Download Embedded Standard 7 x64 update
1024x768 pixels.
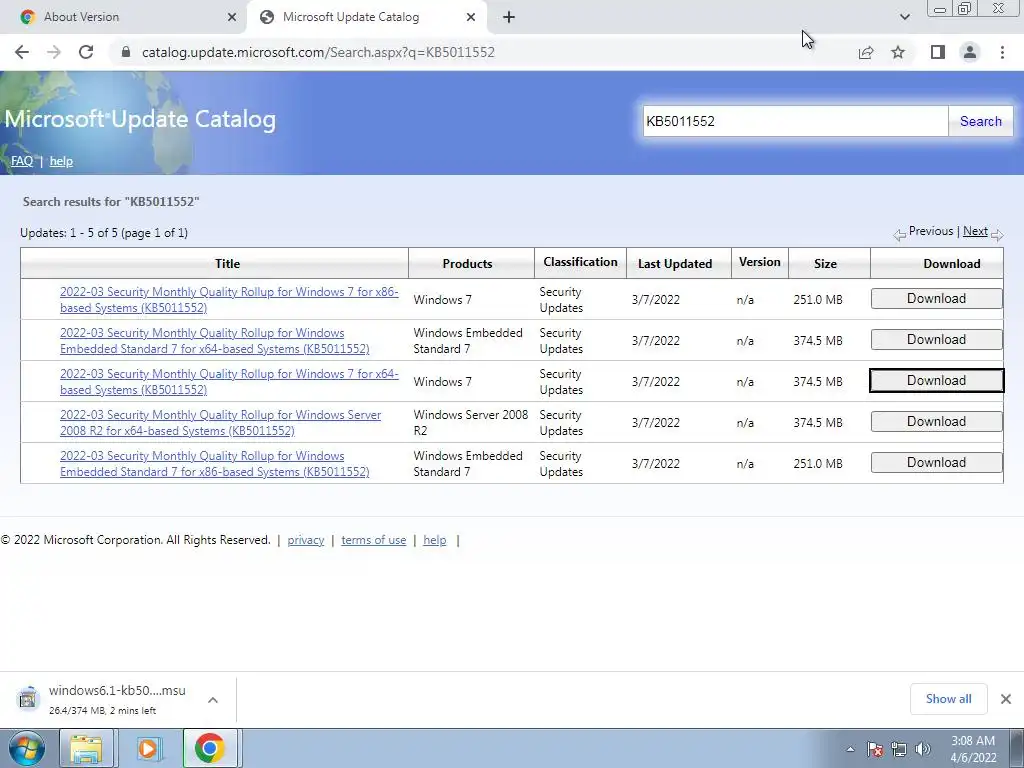(936, 340)
